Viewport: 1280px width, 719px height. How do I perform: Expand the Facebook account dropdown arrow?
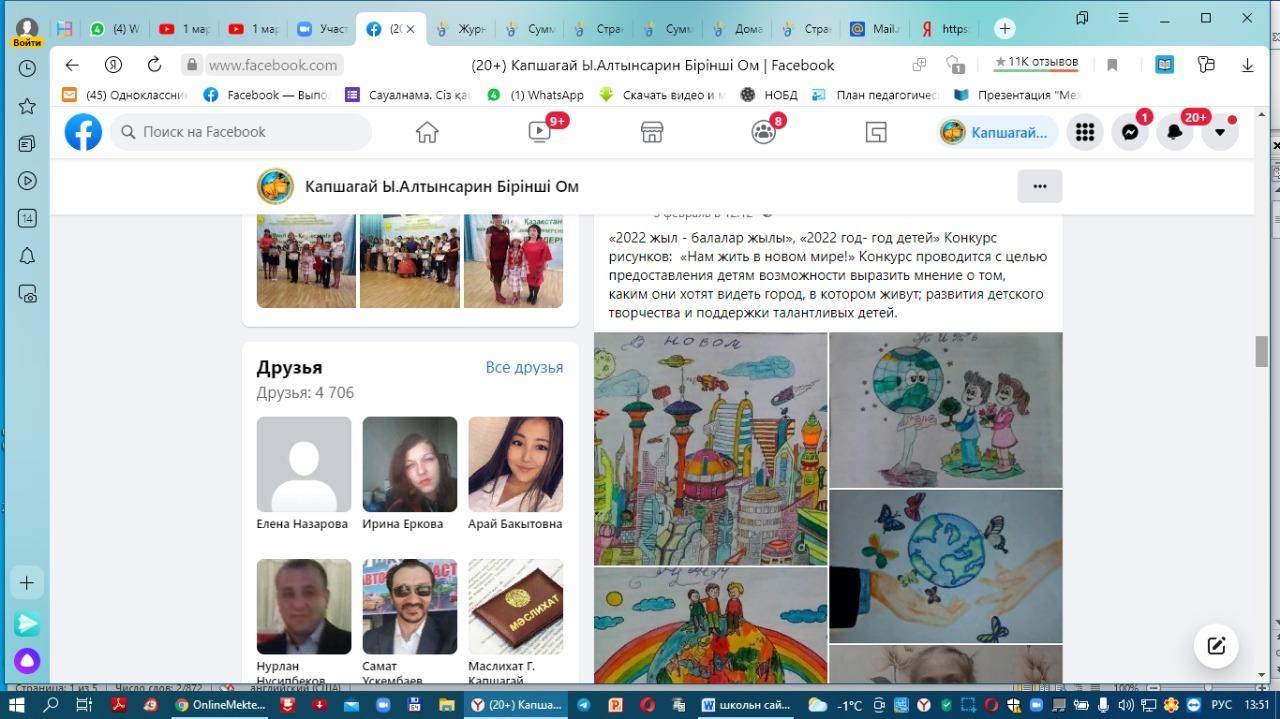1219,132
